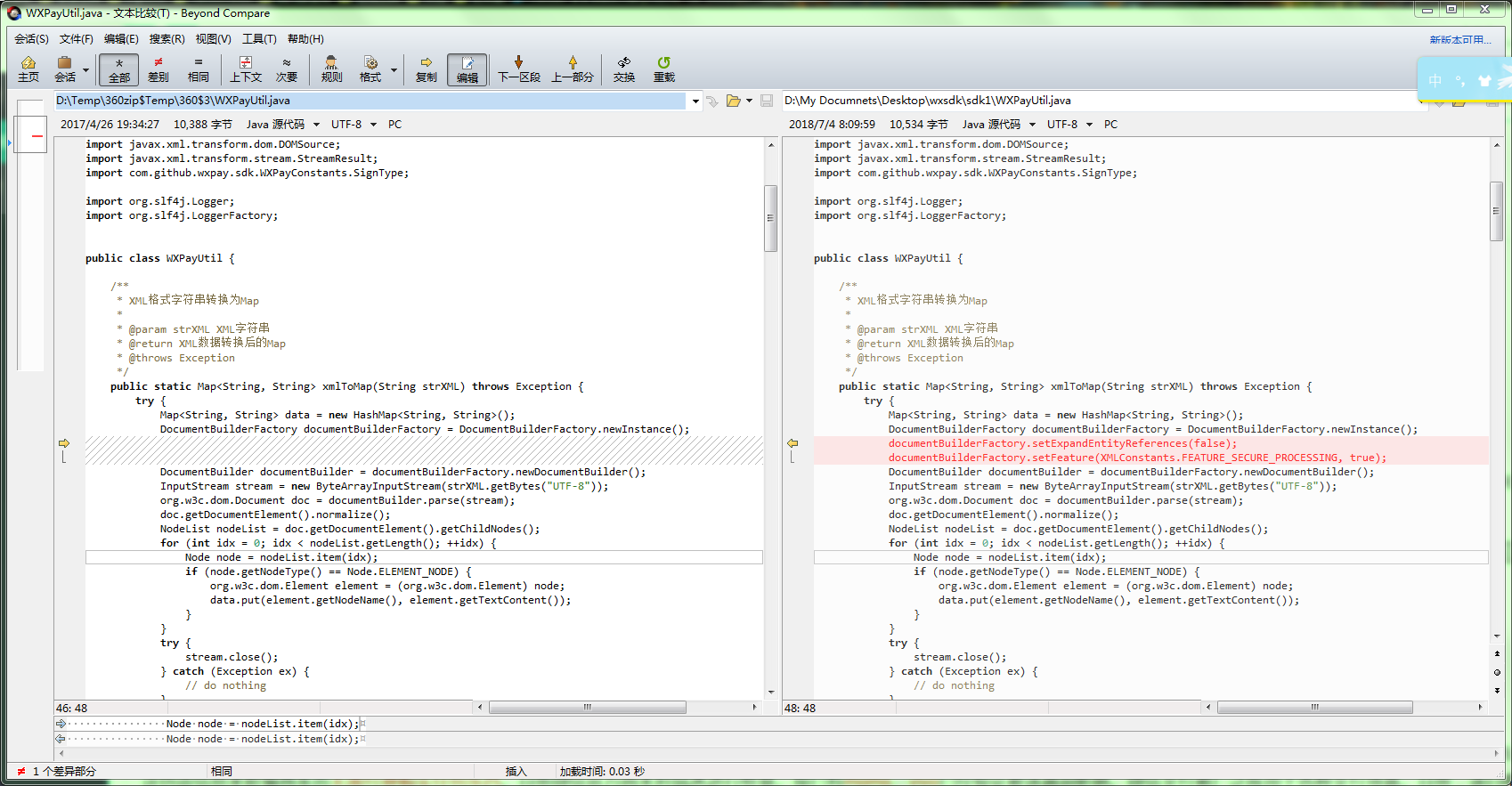
Task: Expand the left open-file dropdown arrow
Action: [749, 101]
